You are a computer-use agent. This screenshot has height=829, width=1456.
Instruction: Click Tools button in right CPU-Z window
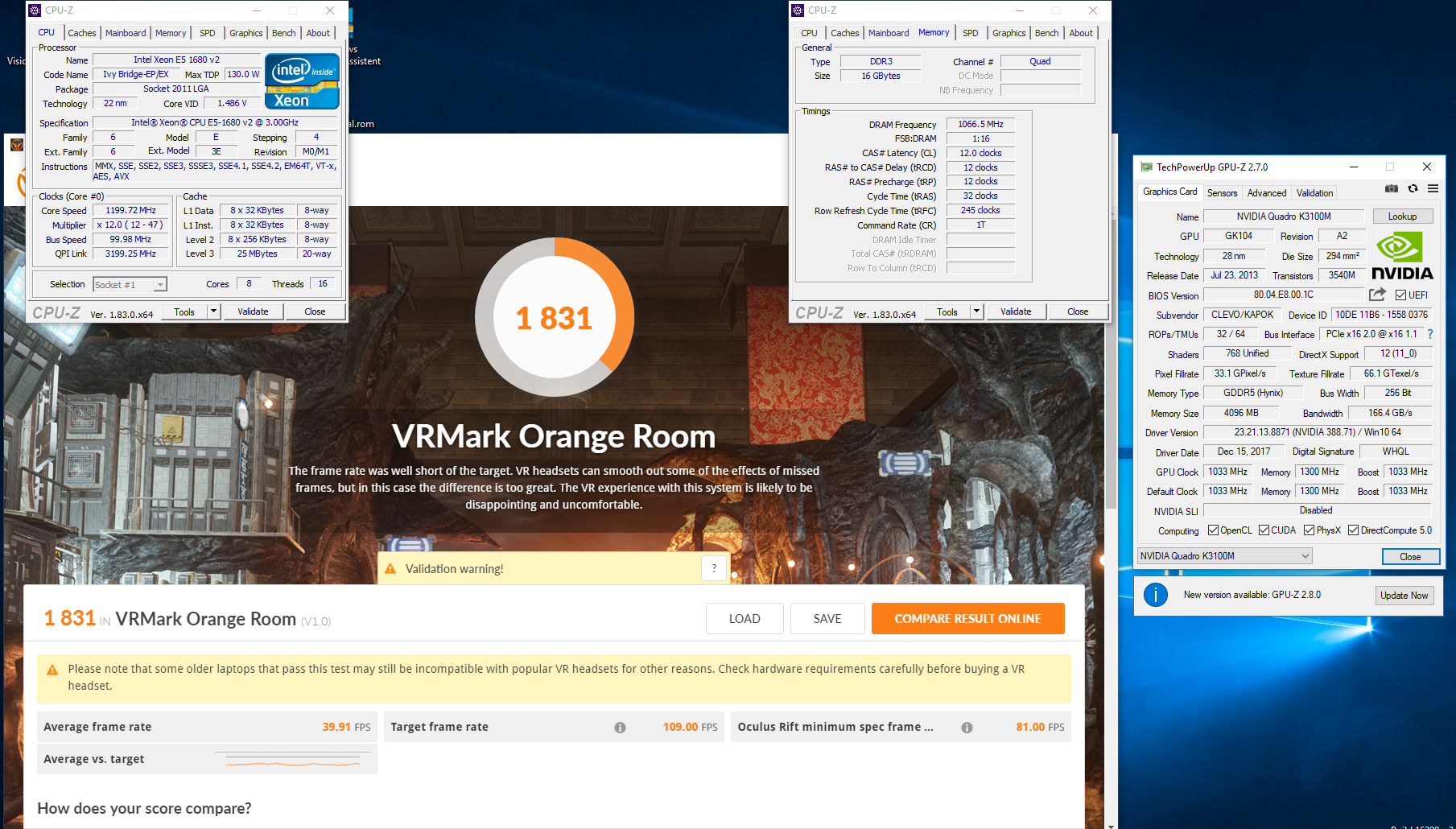pyautogui.click(x=947, y=311)
